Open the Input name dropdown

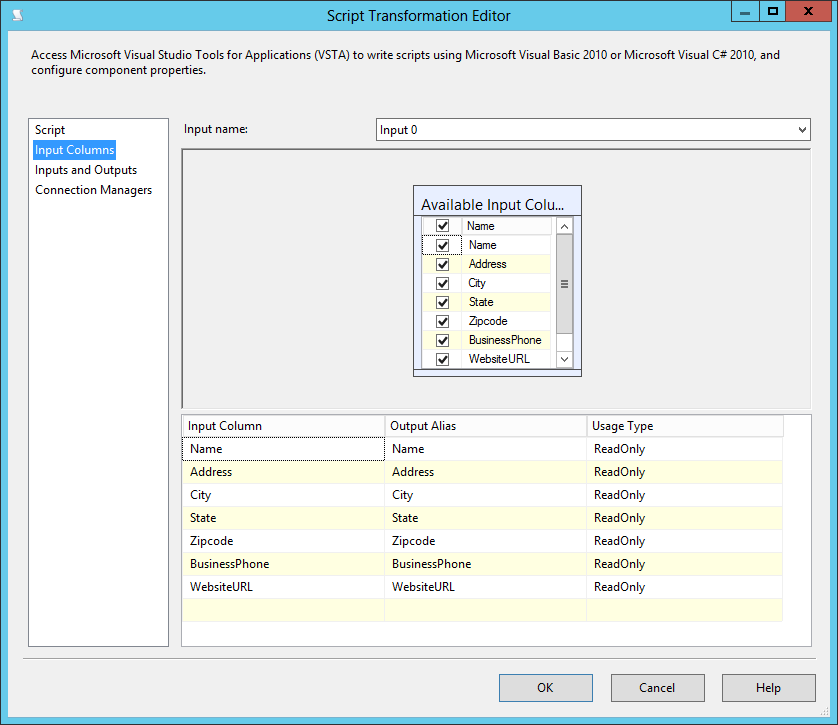tap(802, 129)
